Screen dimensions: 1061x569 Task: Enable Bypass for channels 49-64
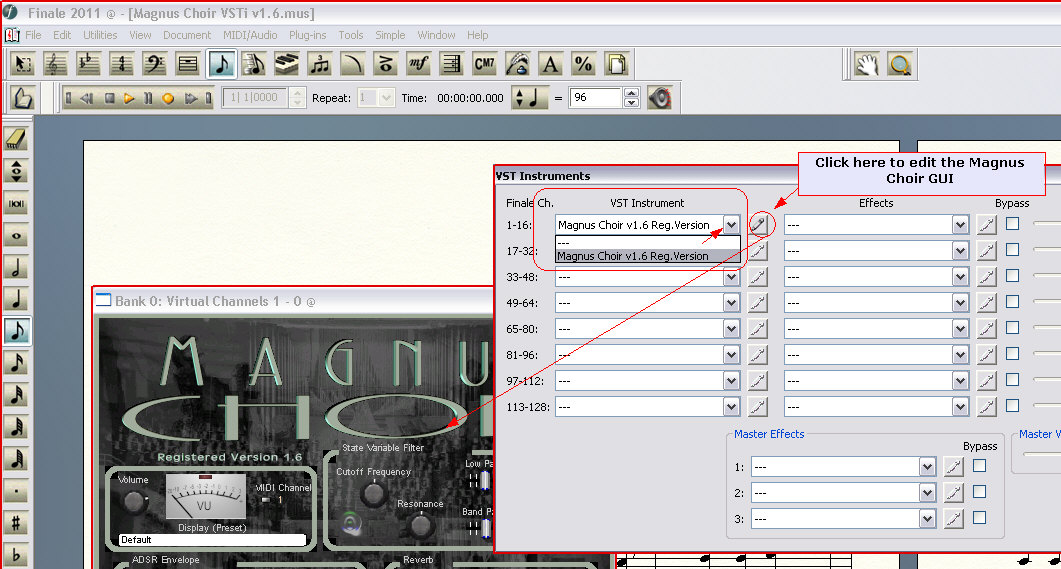(x=1012, y=302)
